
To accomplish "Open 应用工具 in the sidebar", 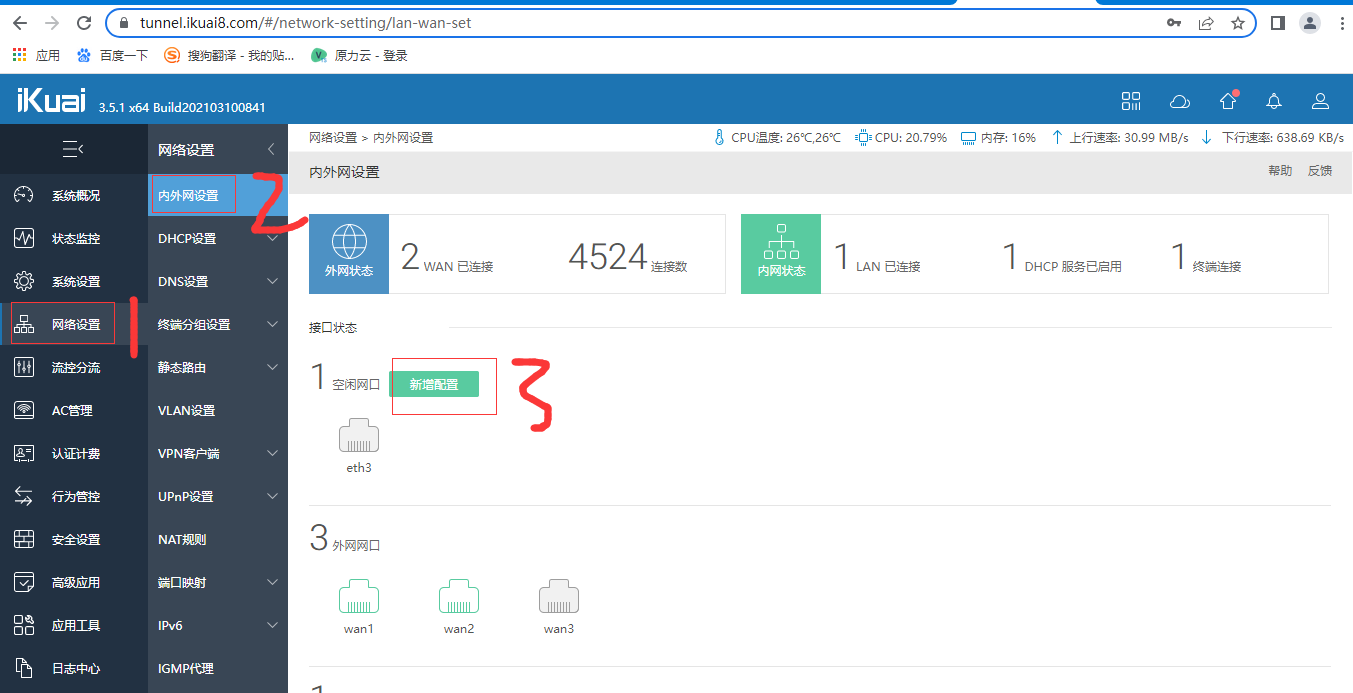I will [x=74, y=625].
